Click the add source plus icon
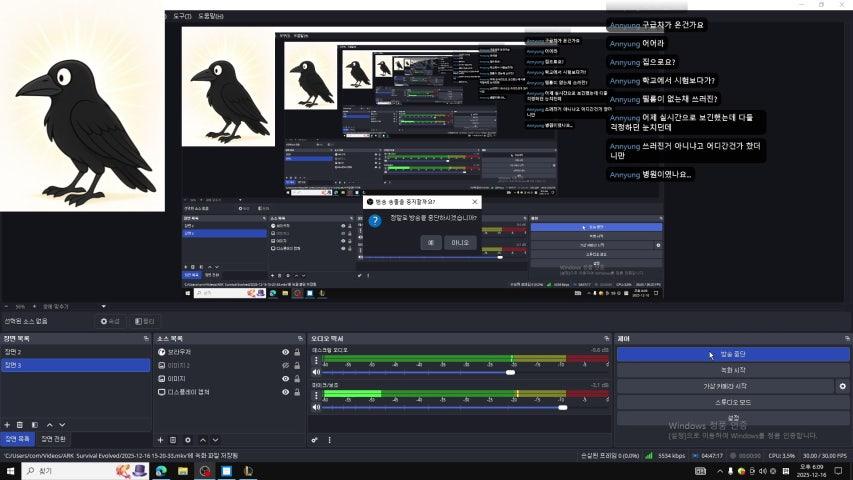The image size is (853, 480). 160,440
